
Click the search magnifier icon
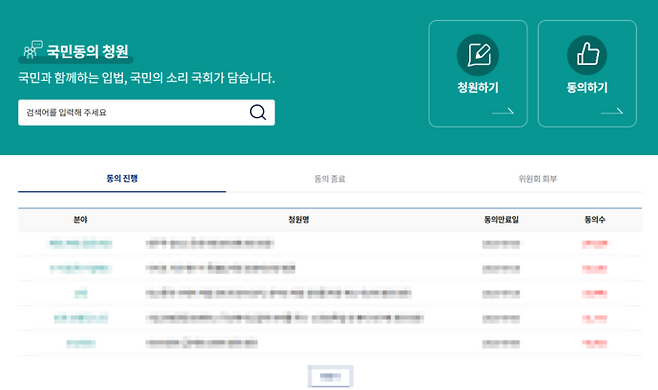(258, 112)
